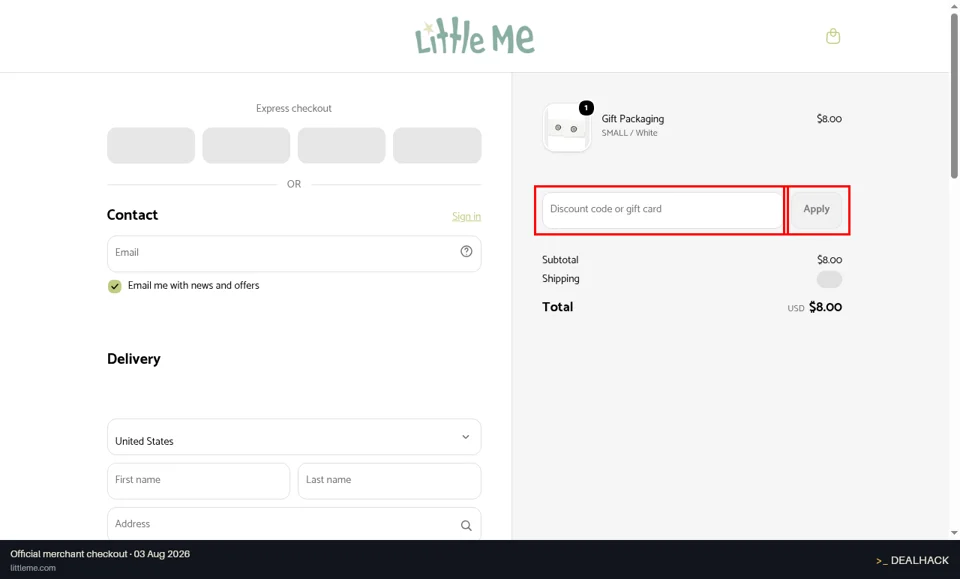Image resolution: width=960 pixels, height=579 pixels.
Task: Click the Contact heading
Action: 132,215
